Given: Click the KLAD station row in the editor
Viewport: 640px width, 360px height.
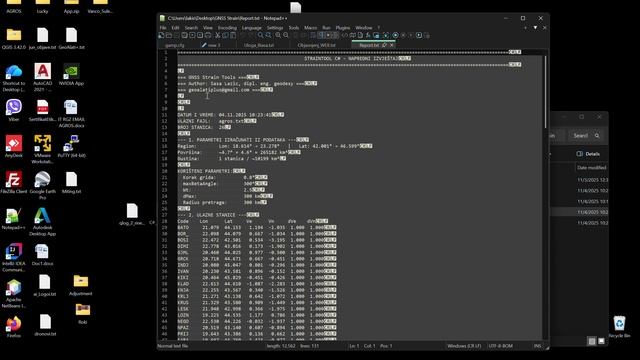Looking at the screenshot, I should click(x=257, y=284).
